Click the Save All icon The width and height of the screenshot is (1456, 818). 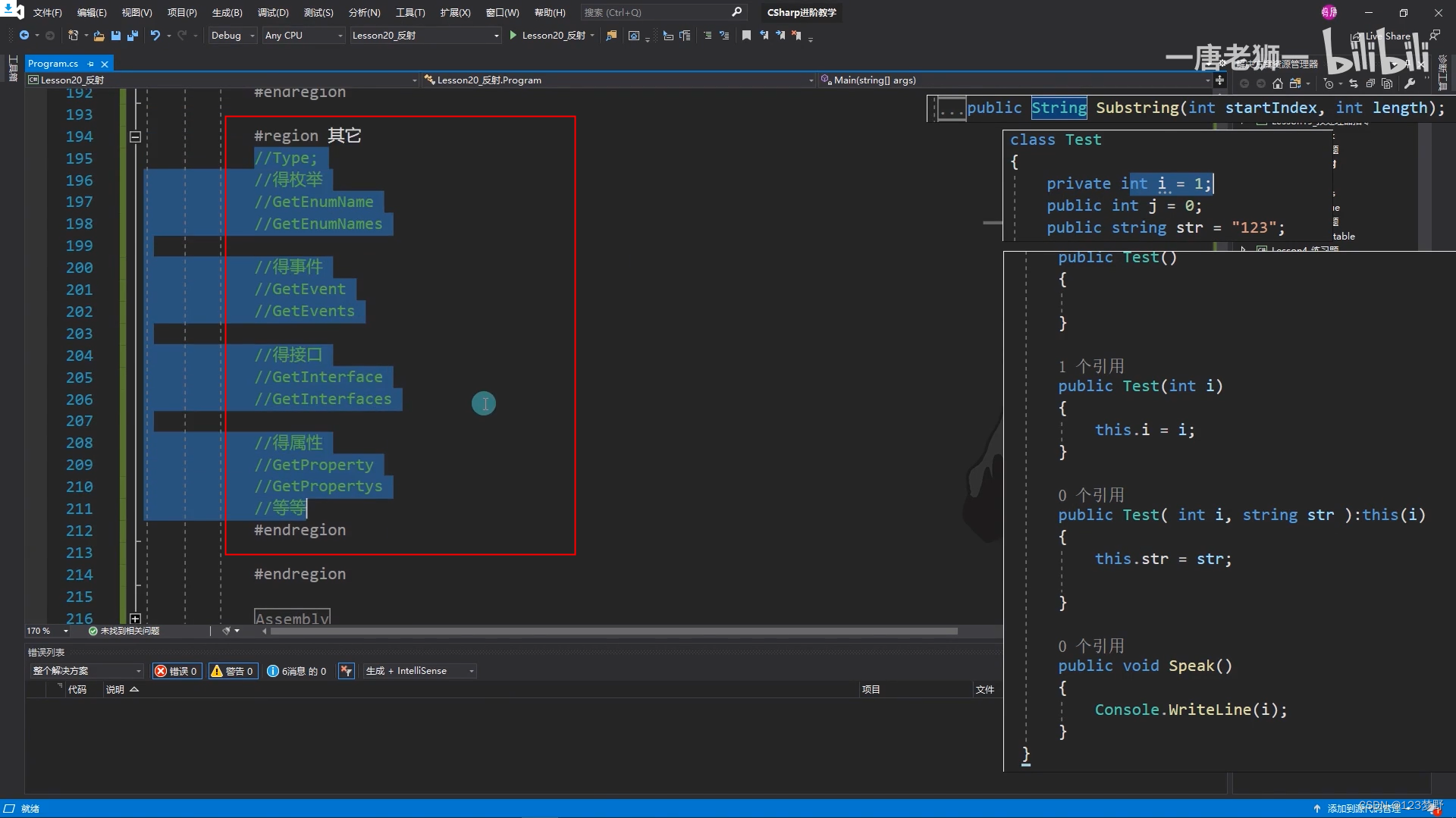133,36
